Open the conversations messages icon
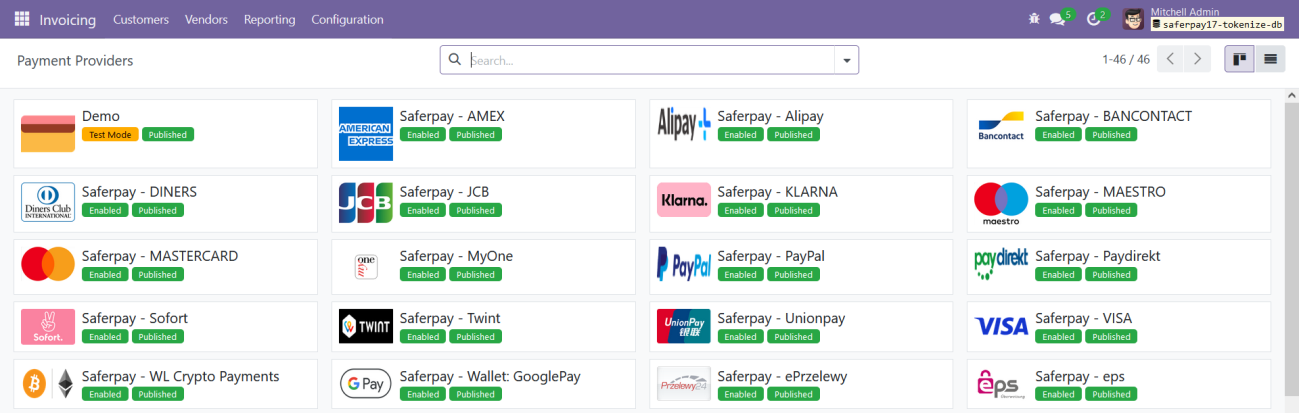 click(1056, 19)
